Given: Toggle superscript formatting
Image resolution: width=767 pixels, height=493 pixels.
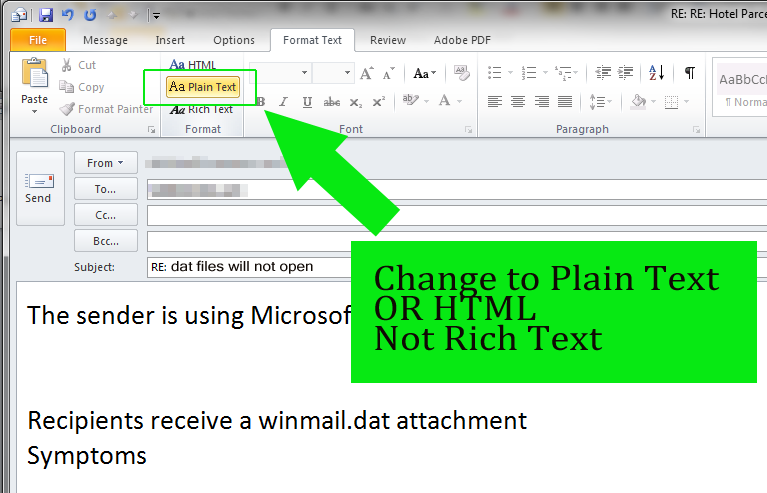Looking at the screenshot, I should [379, 102].
